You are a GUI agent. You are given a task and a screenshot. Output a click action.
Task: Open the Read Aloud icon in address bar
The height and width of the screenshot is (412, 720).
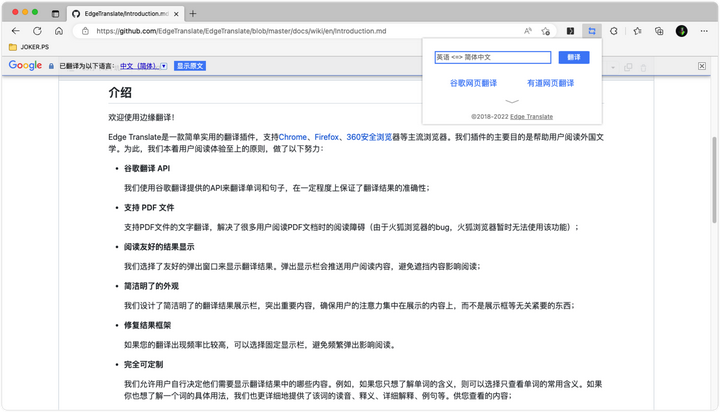528,31
